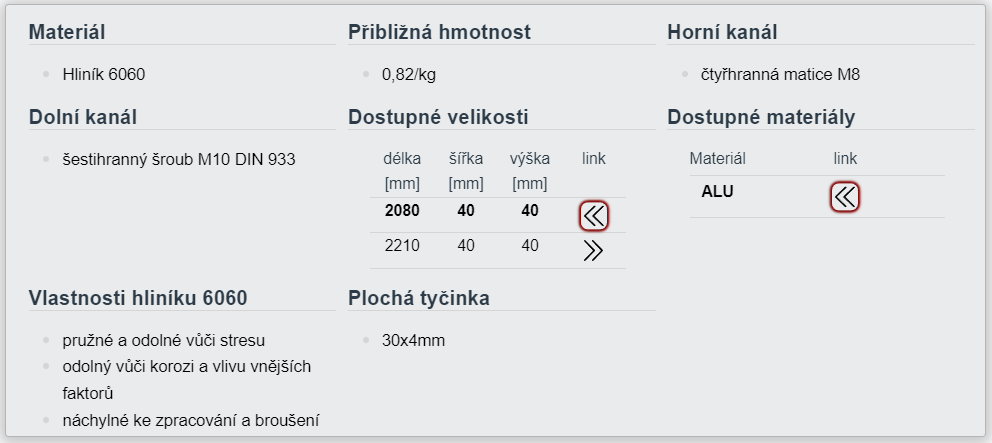Image resolution: width=992 pixels, height=443 pixels.
Task: Click the výška column header
Action: coord(530,159)
